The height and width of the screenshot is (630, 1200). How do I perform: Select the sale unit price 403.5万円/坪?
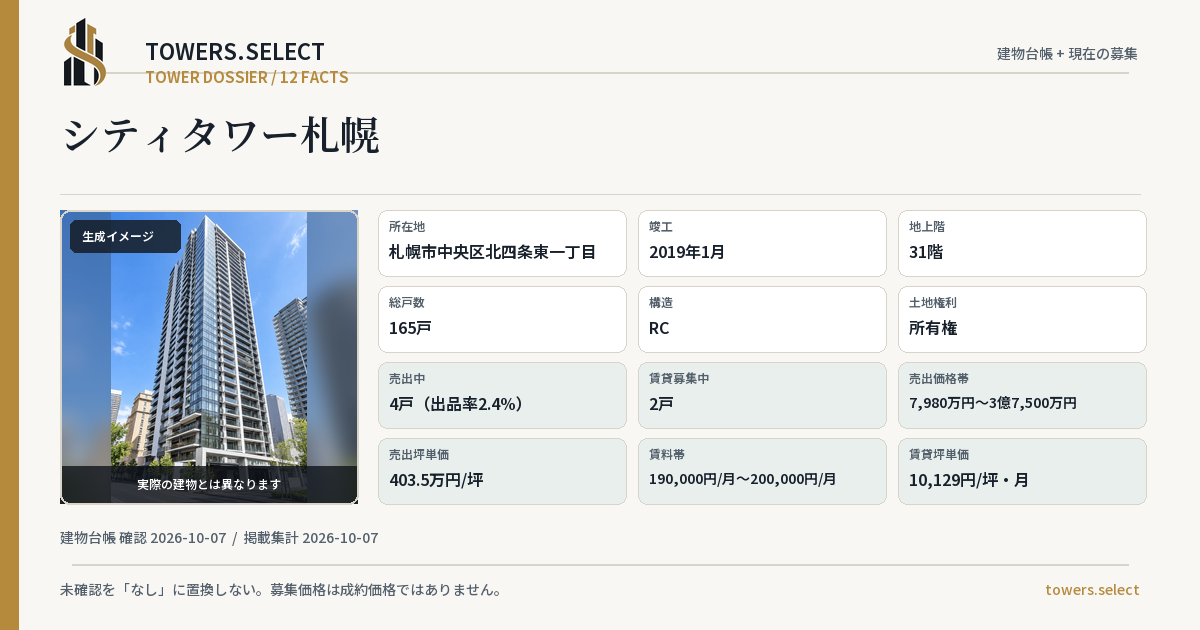click(436, 480)
